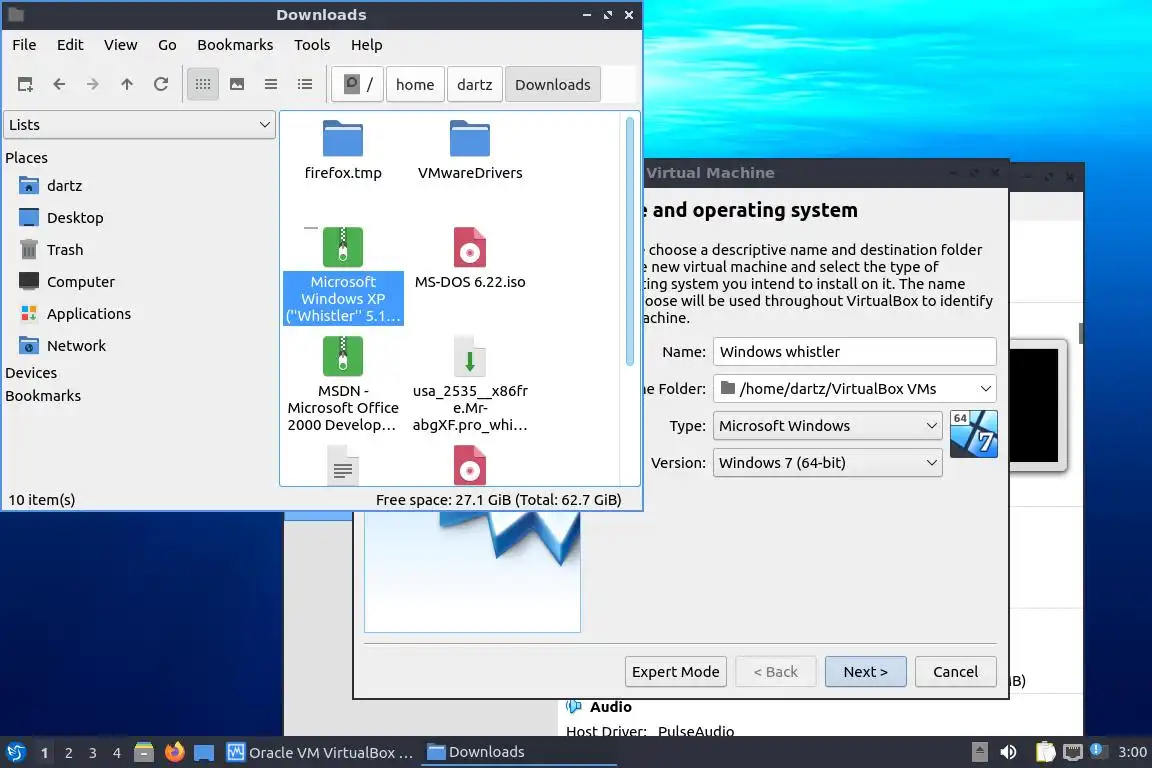Switch to thumbnail view mode
1152x768 pixels.
click(x=237, y=85)
